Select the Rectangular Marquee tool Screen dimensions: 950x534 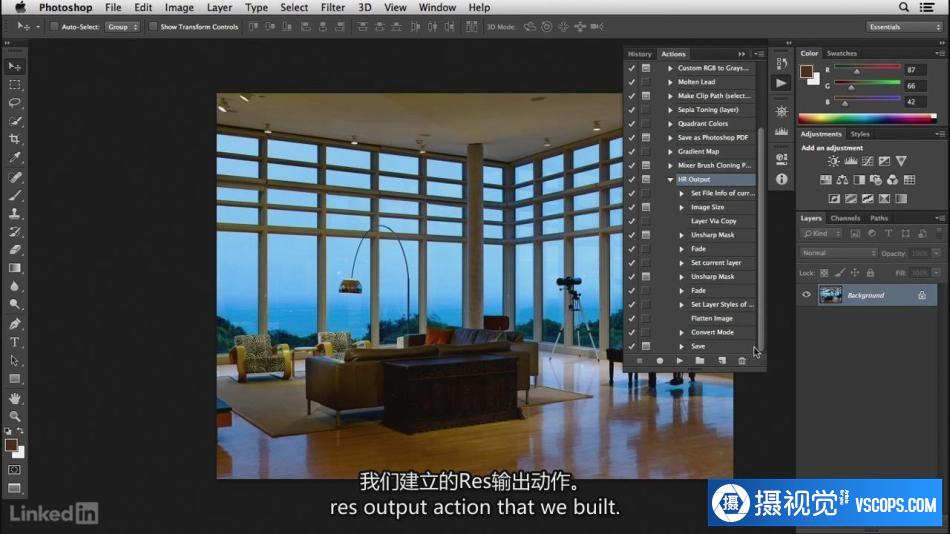point(15,85)
